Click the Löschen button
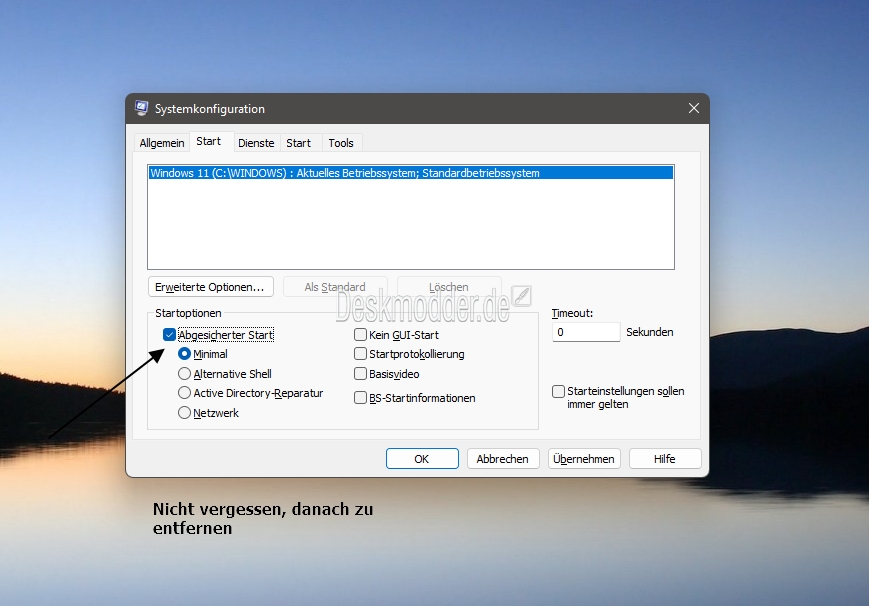The image size is (869, 606). (x=449, y=287)
